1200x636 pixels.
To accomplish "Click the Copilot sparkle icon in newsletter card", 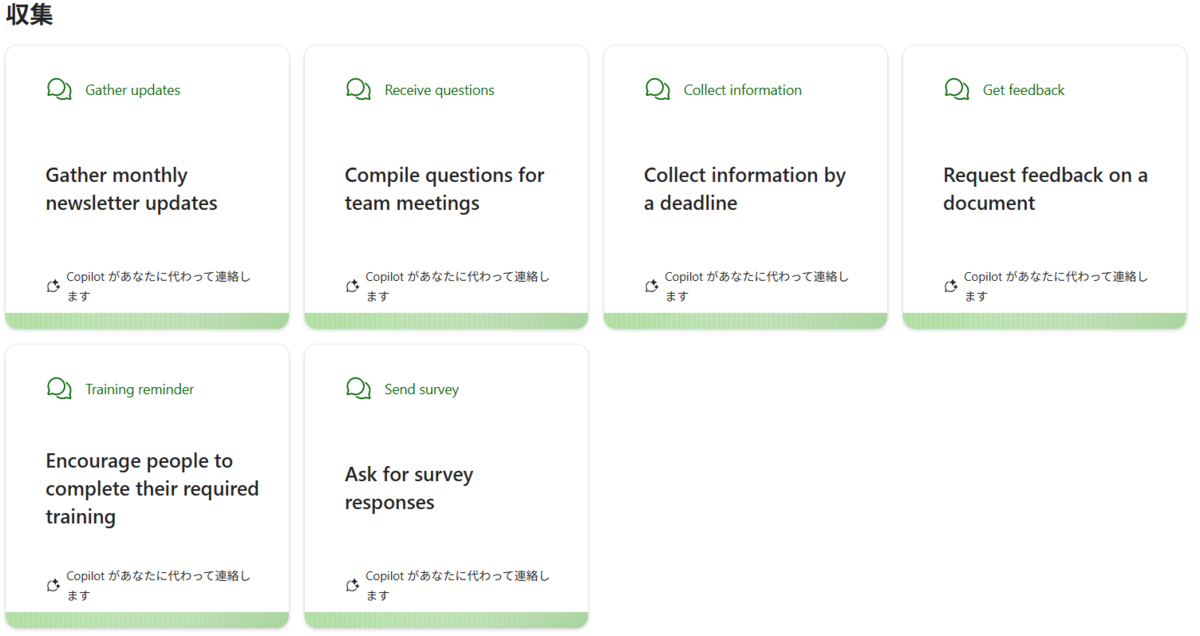I will 54,286.
